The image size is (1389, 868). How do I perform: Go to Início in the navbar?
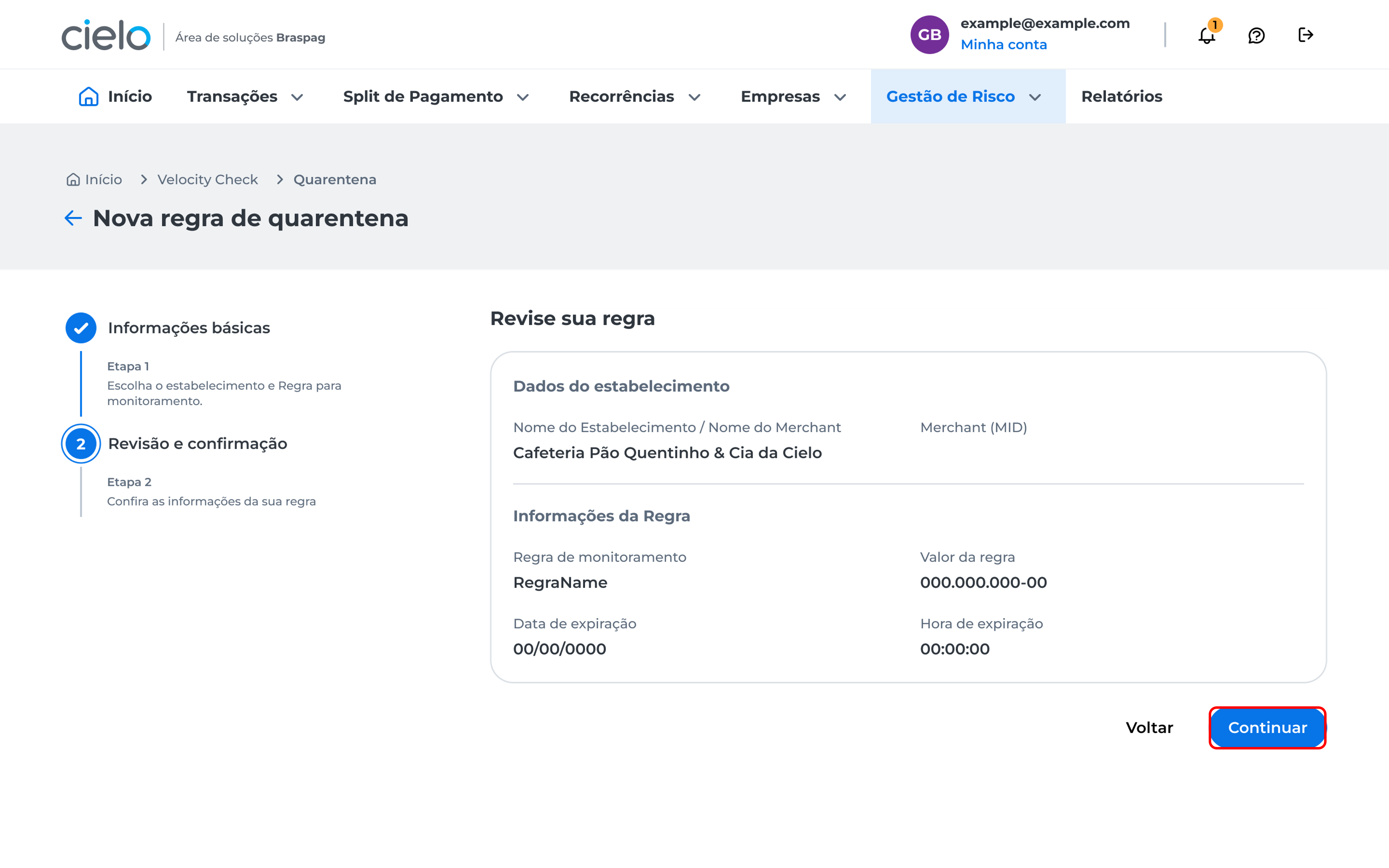115,96
